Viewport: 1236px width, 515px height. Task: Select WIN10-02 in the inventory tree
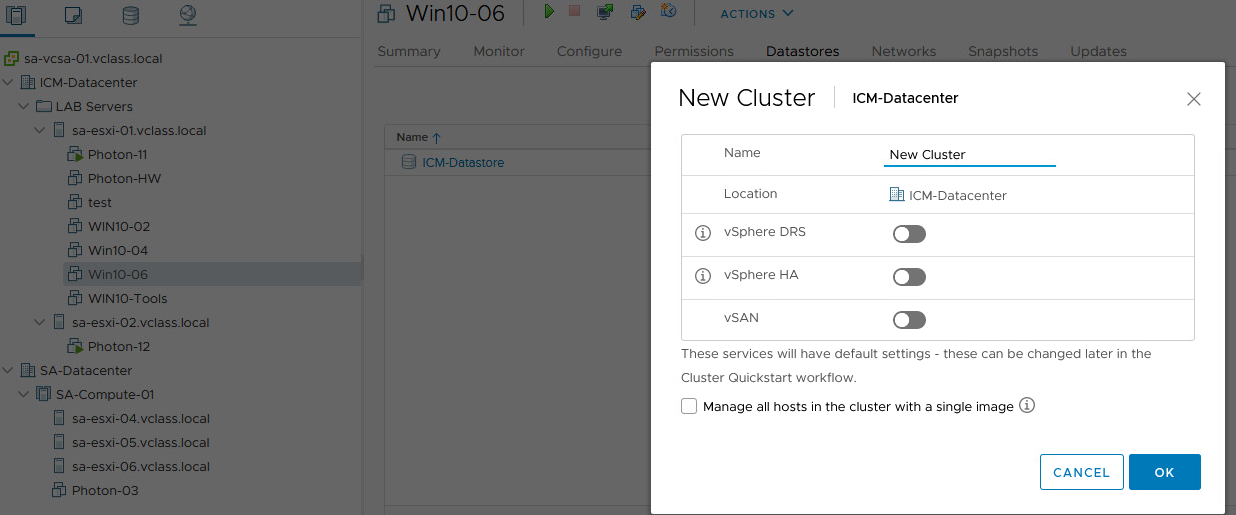coord(119,226)
